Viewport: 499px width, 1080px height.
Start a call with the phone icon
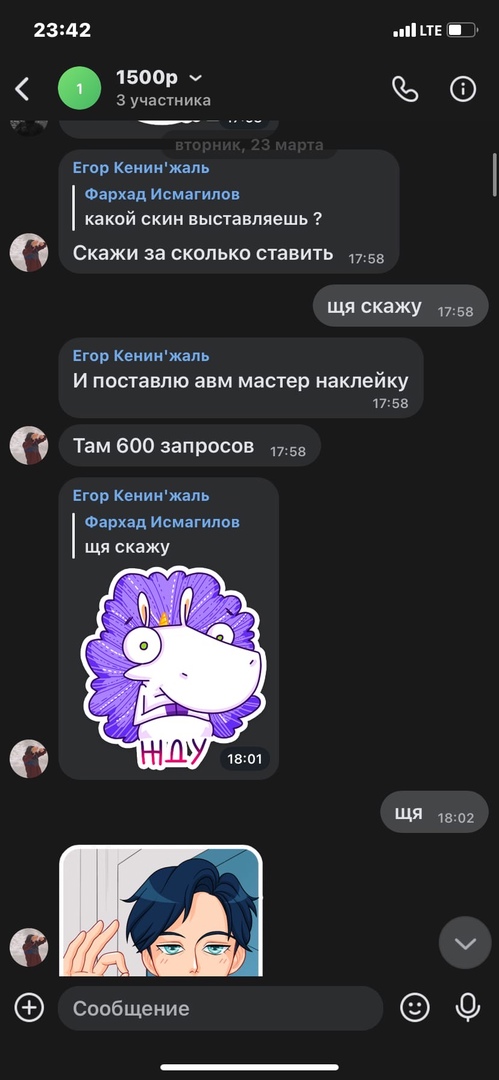point(405,89)
